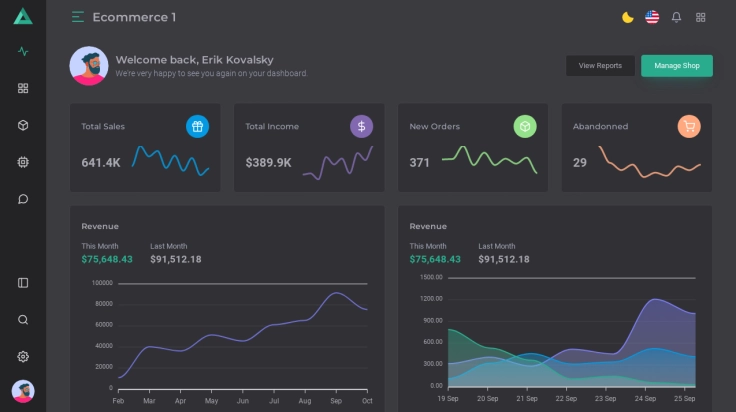Viewport: 736px width, 412px height.
Task: Open the user avatar menu at sidebar bottom
Action: click(x=23, y=391)
